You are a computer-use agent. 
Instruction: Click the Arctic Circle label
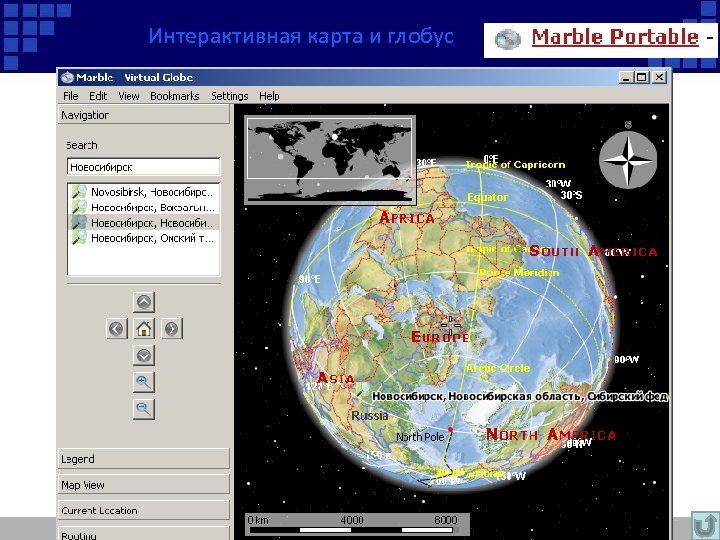[498, 368]
